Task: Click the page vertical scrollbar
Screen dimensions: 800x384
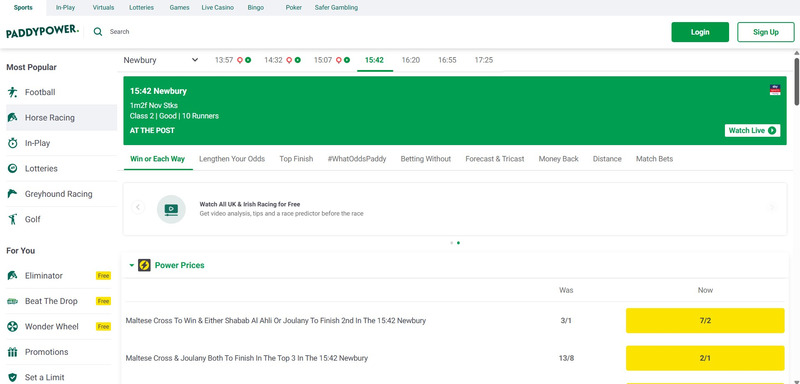Action: [x=796, y=82]
